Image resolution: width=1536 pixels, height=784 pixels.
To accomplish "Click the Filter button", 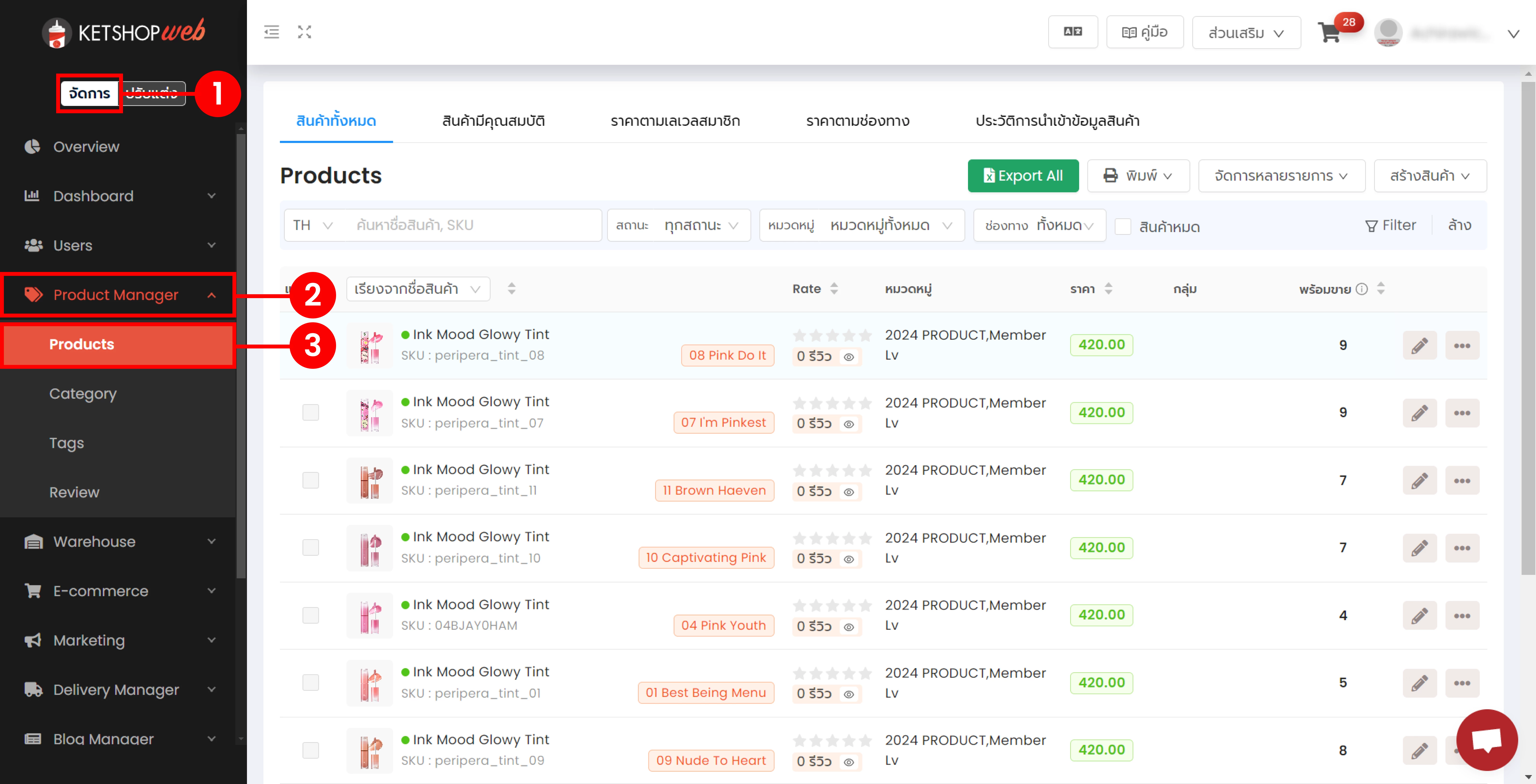I will point(1390,225).
